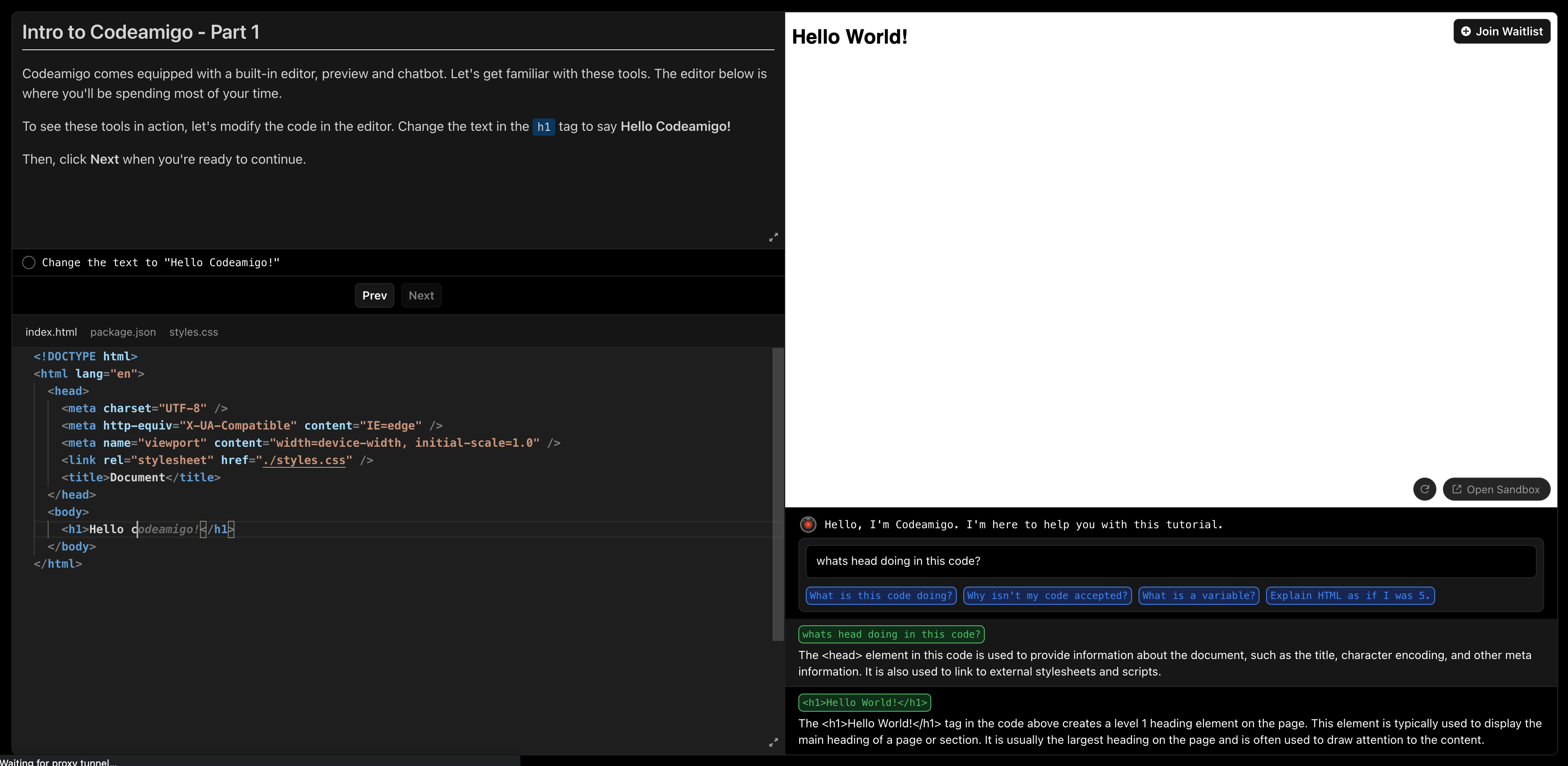Switch to the package.json tab
1568x766 pixels.
tap(123, 332)
